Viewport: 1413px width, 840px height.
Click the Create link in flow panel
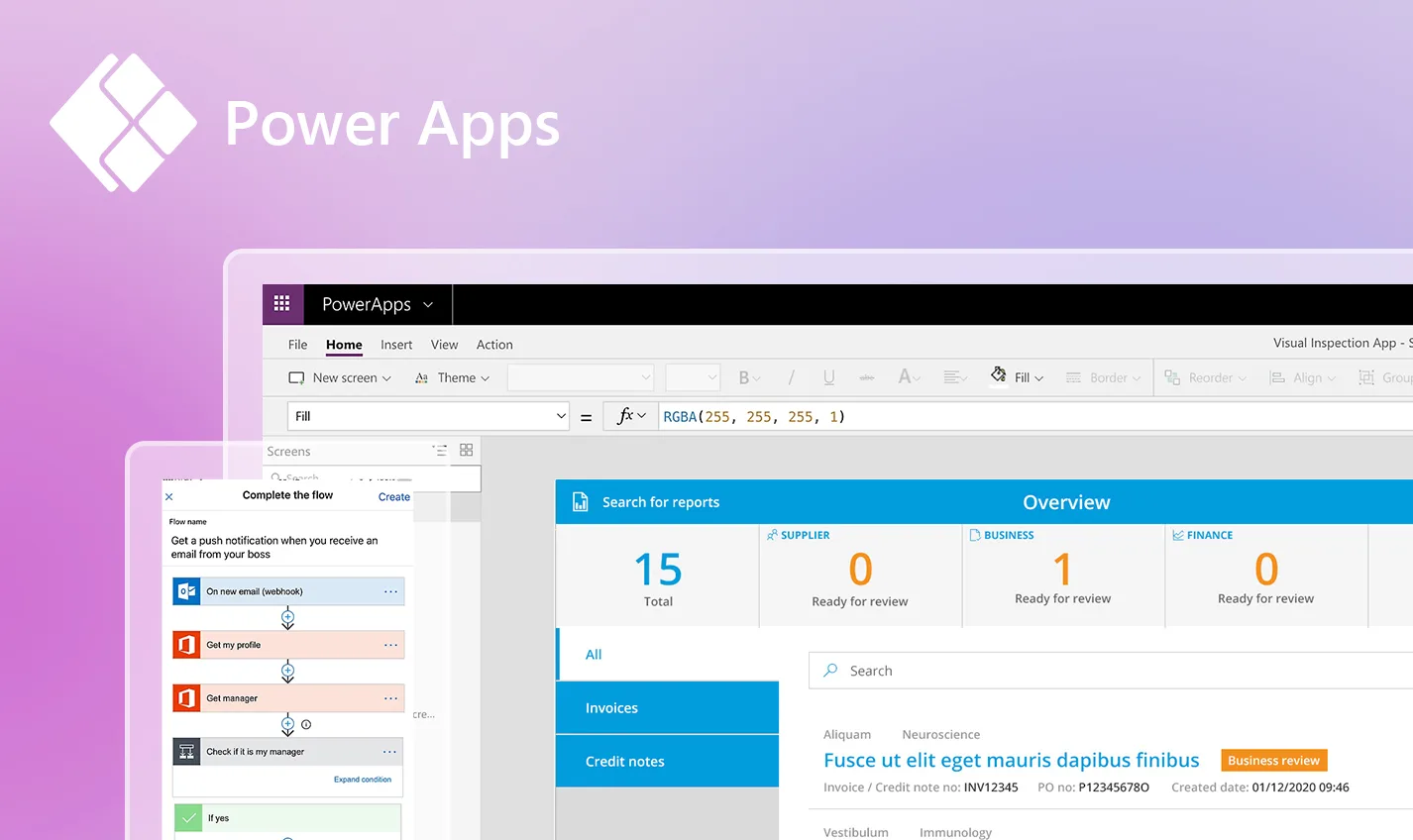(x=393, y=497)
